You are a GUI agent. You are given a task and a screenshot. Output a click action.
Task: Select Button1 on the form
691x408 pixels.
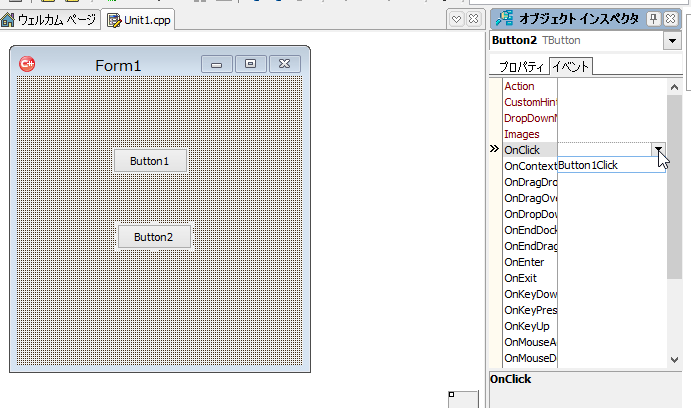150,161
